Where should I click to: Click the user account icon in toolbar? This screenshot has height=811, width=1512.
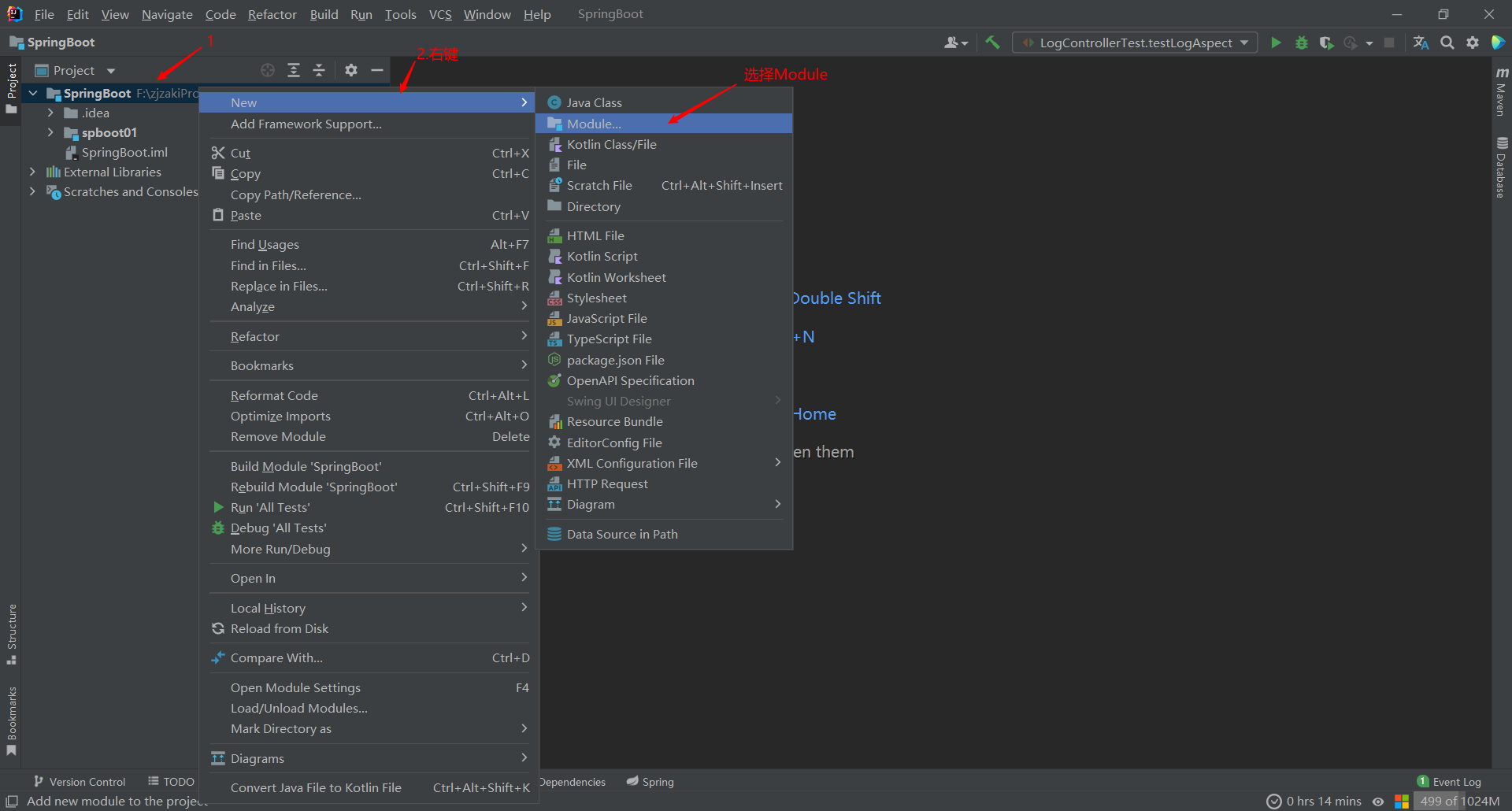click(x=955, y=43)
